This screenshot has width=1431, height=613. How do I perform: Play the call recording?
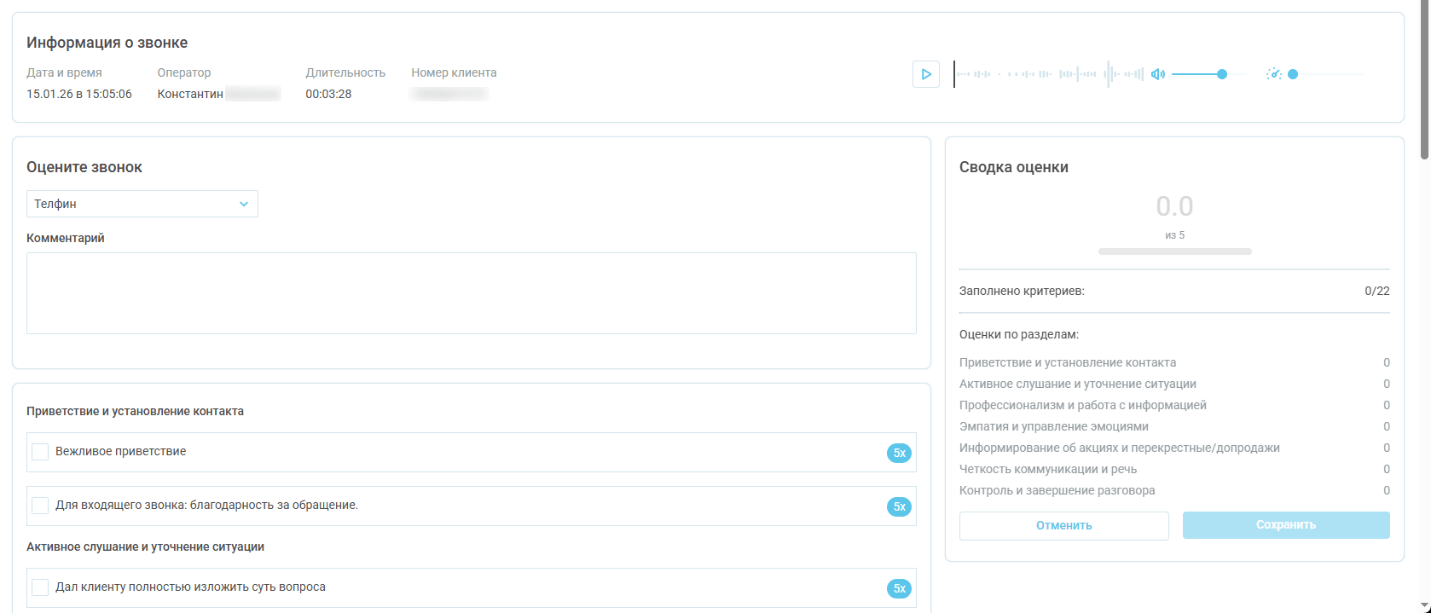926,74
